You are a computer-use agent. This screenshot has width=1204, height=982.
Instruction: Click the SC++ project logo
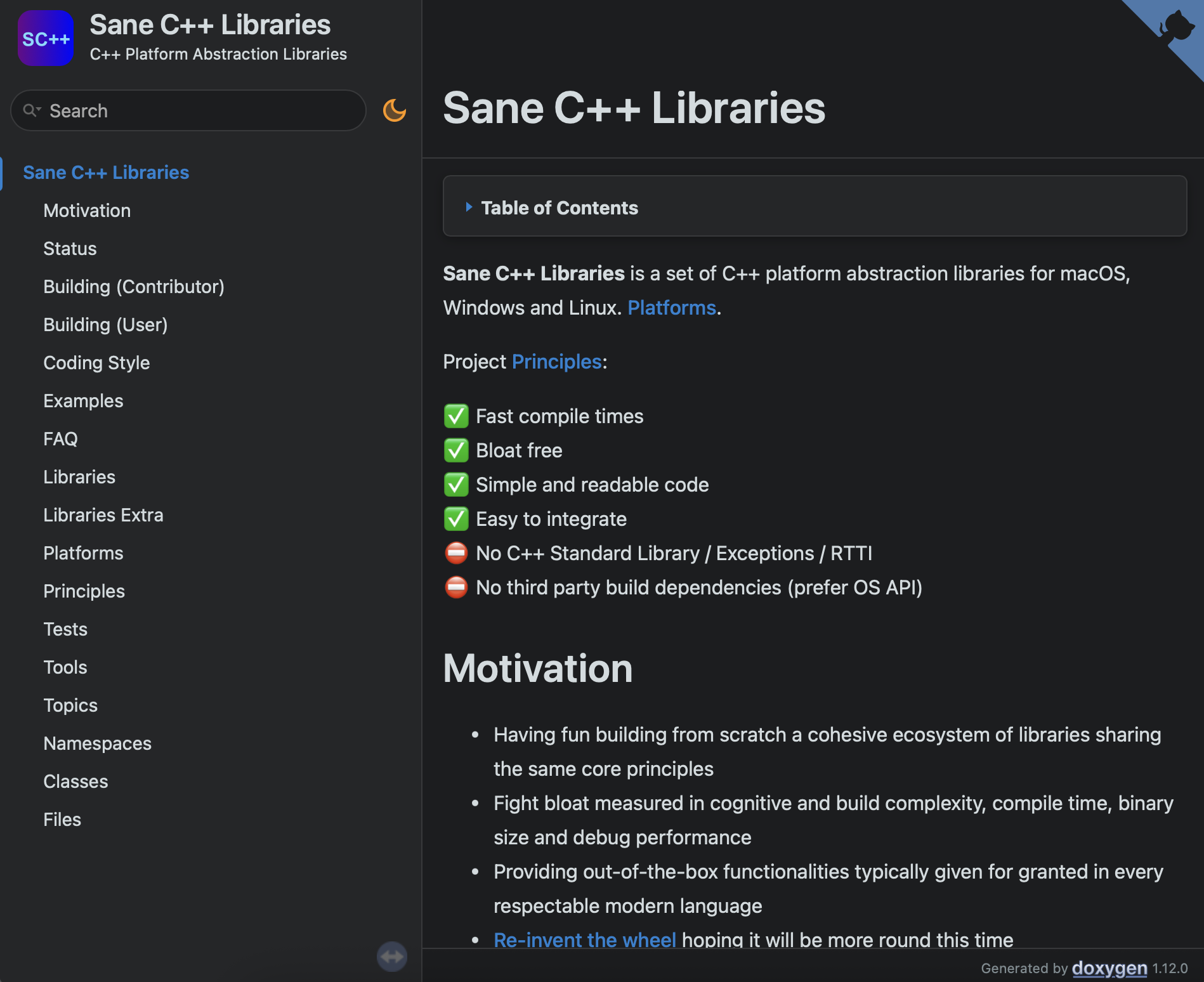click(46, 38)
